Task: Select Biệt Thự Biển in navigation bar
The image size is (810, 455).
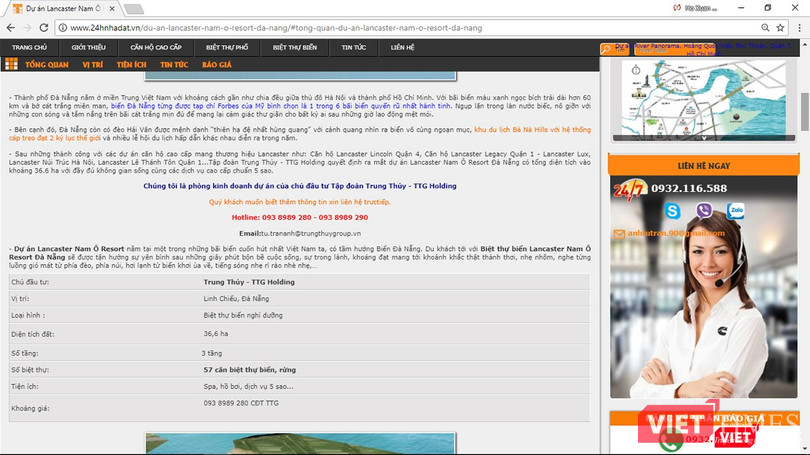Action: point(295,47)
